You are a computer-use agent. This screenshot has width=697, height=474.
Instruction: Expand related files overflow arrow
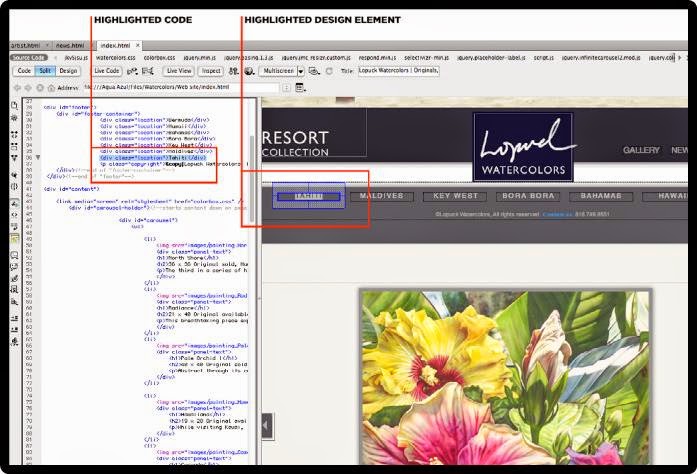(680, 58)
